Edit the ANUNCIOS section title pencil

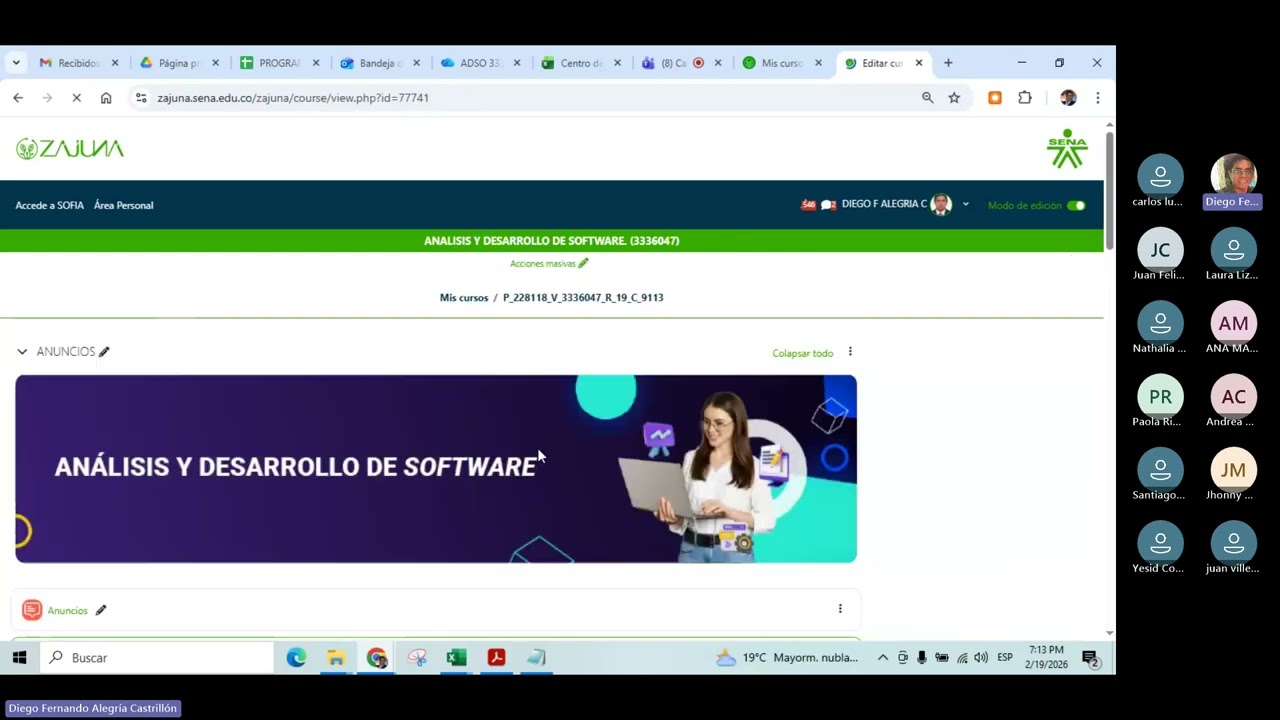[x=104, y=352]
